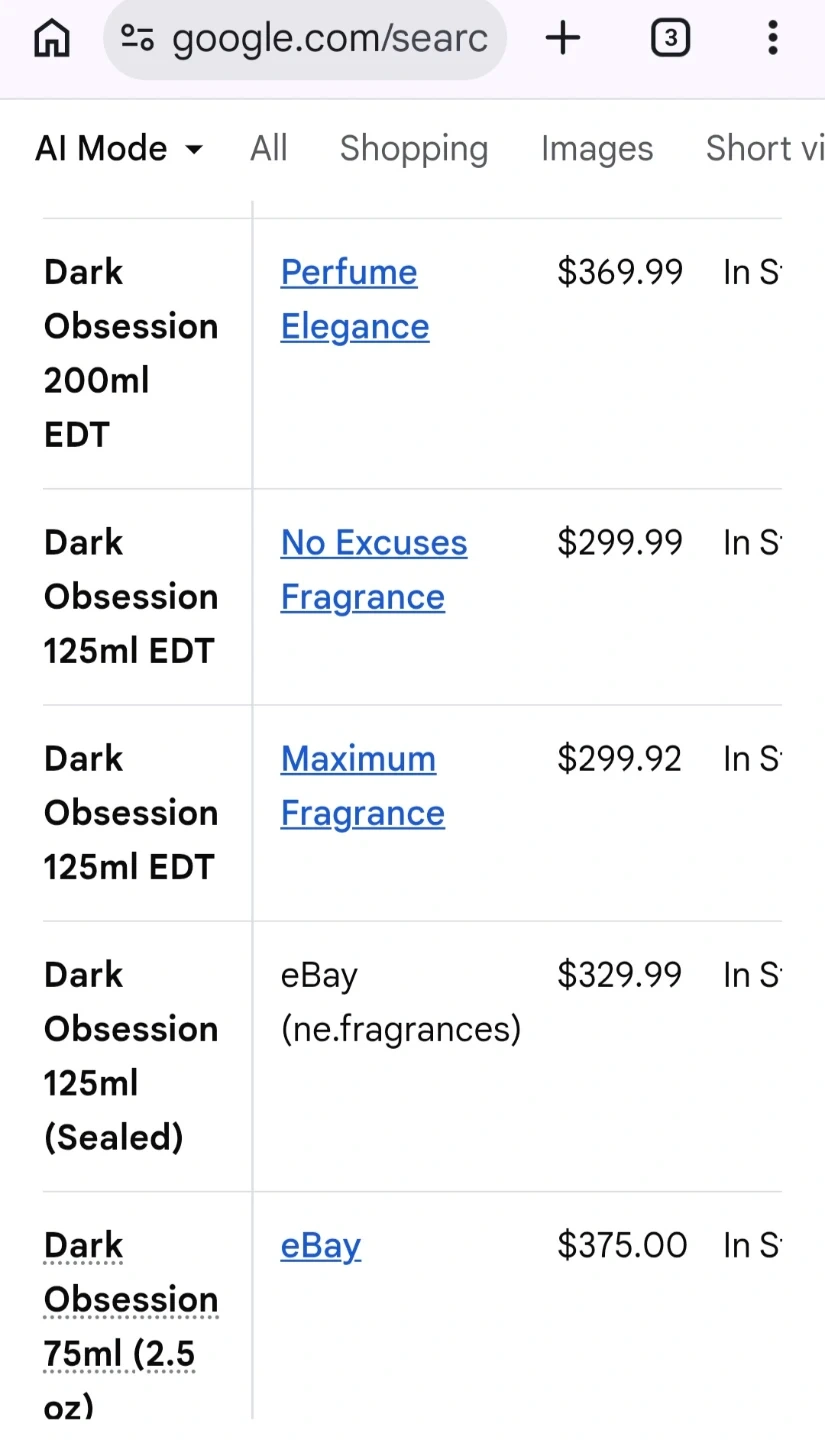Select the Images tab
Image resolution: width=825 pixels, height=1440 pixels.
597,149
